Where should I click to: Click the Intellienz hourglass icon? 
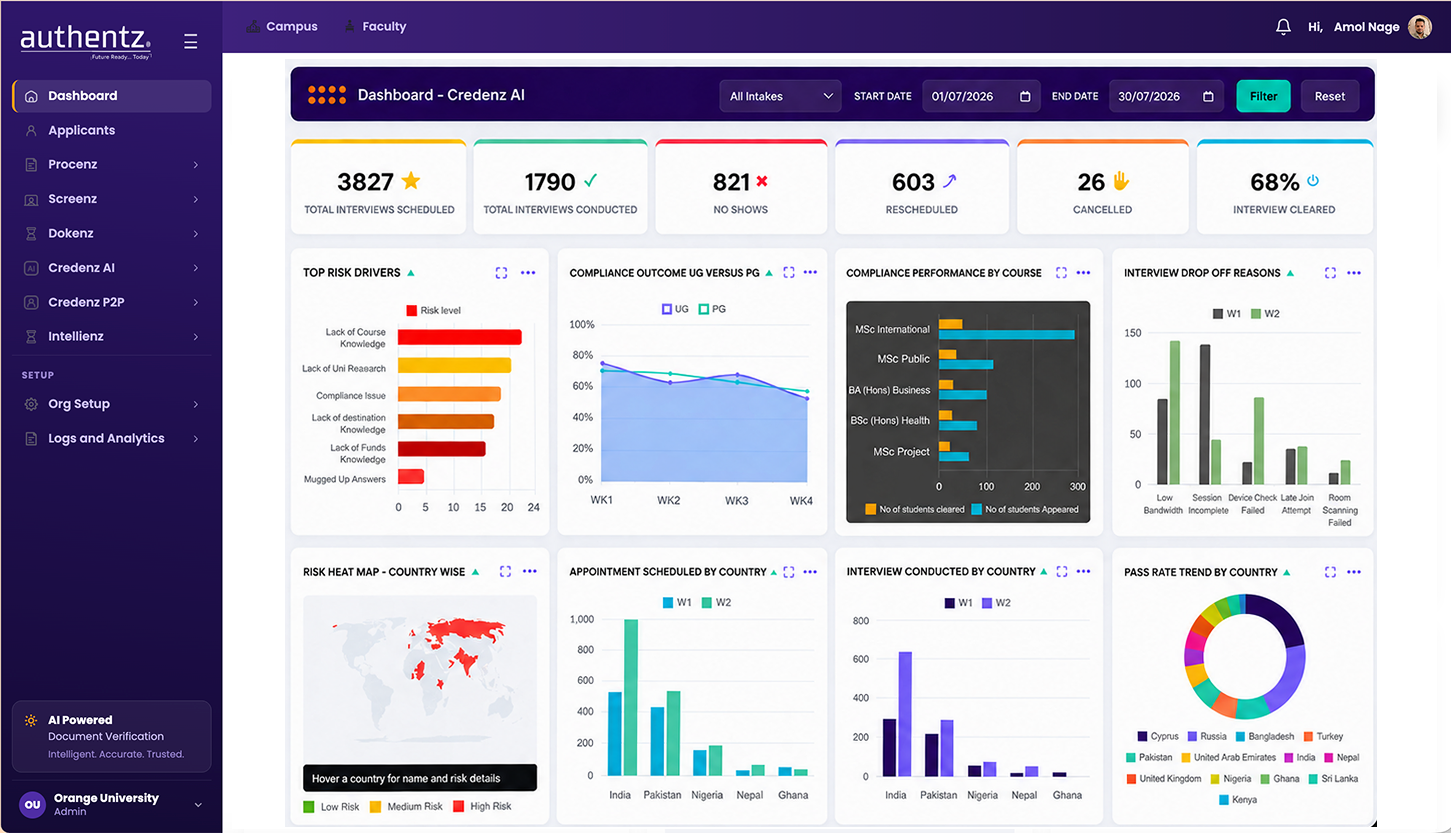tap(31, 337)
